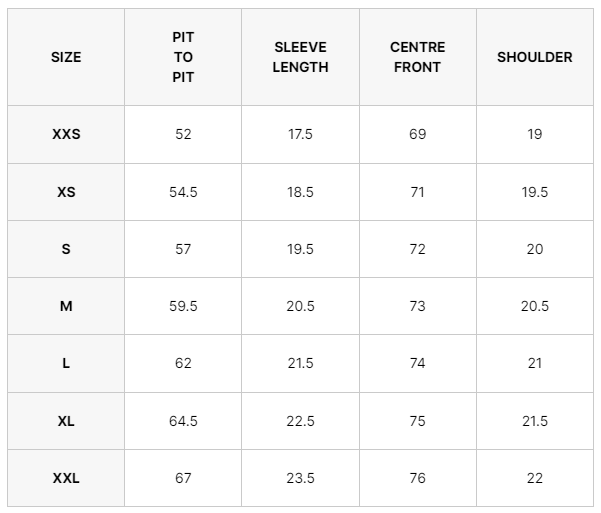Select the XXS size row label
Image resolution: width=601 pixels, height=513 pixels.
(x=66, y=134)
